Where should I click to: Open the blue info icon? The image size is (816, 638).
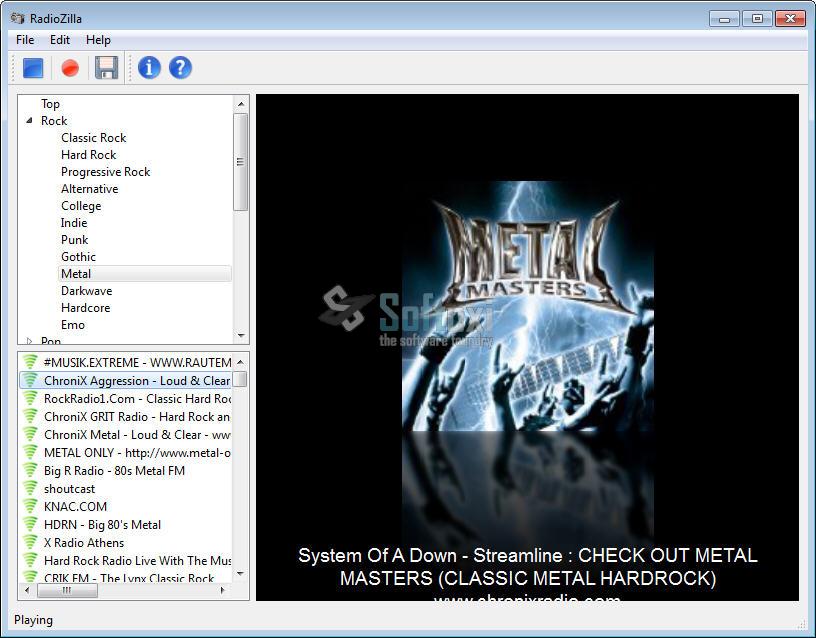coord(149,68)
